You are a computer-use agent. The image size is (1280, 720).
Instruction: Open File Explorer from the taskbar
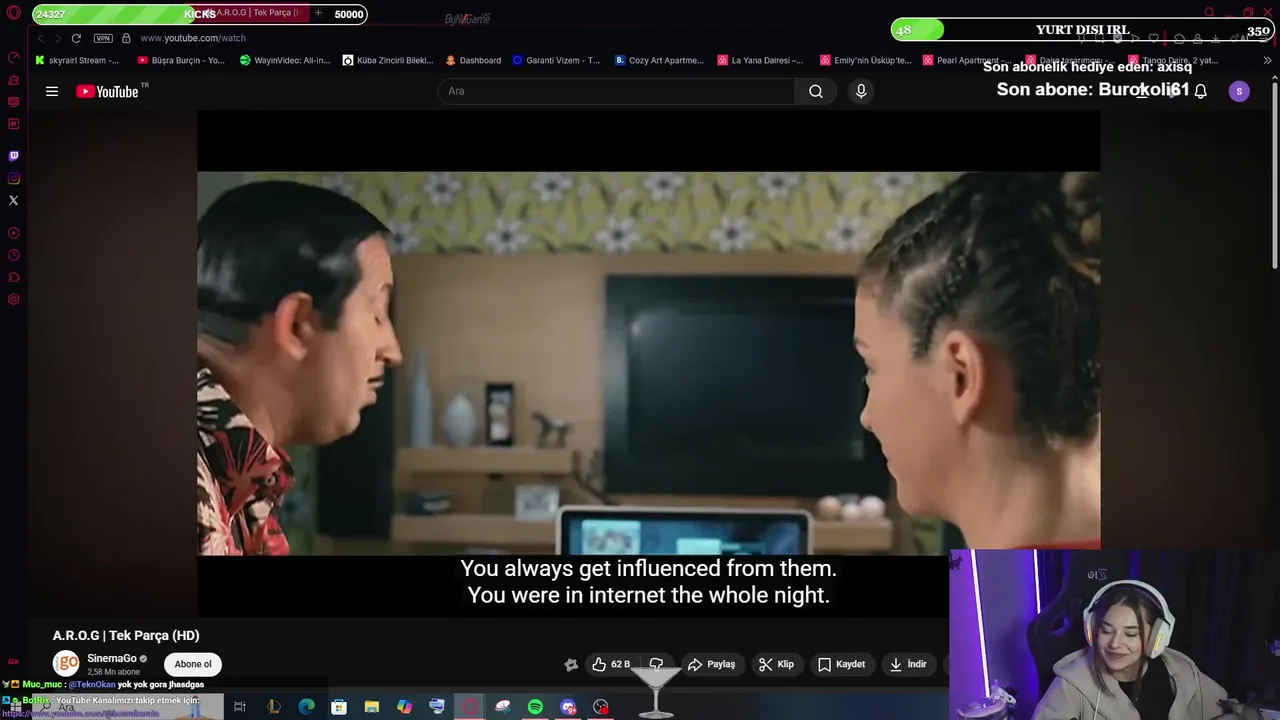point(371,707)
